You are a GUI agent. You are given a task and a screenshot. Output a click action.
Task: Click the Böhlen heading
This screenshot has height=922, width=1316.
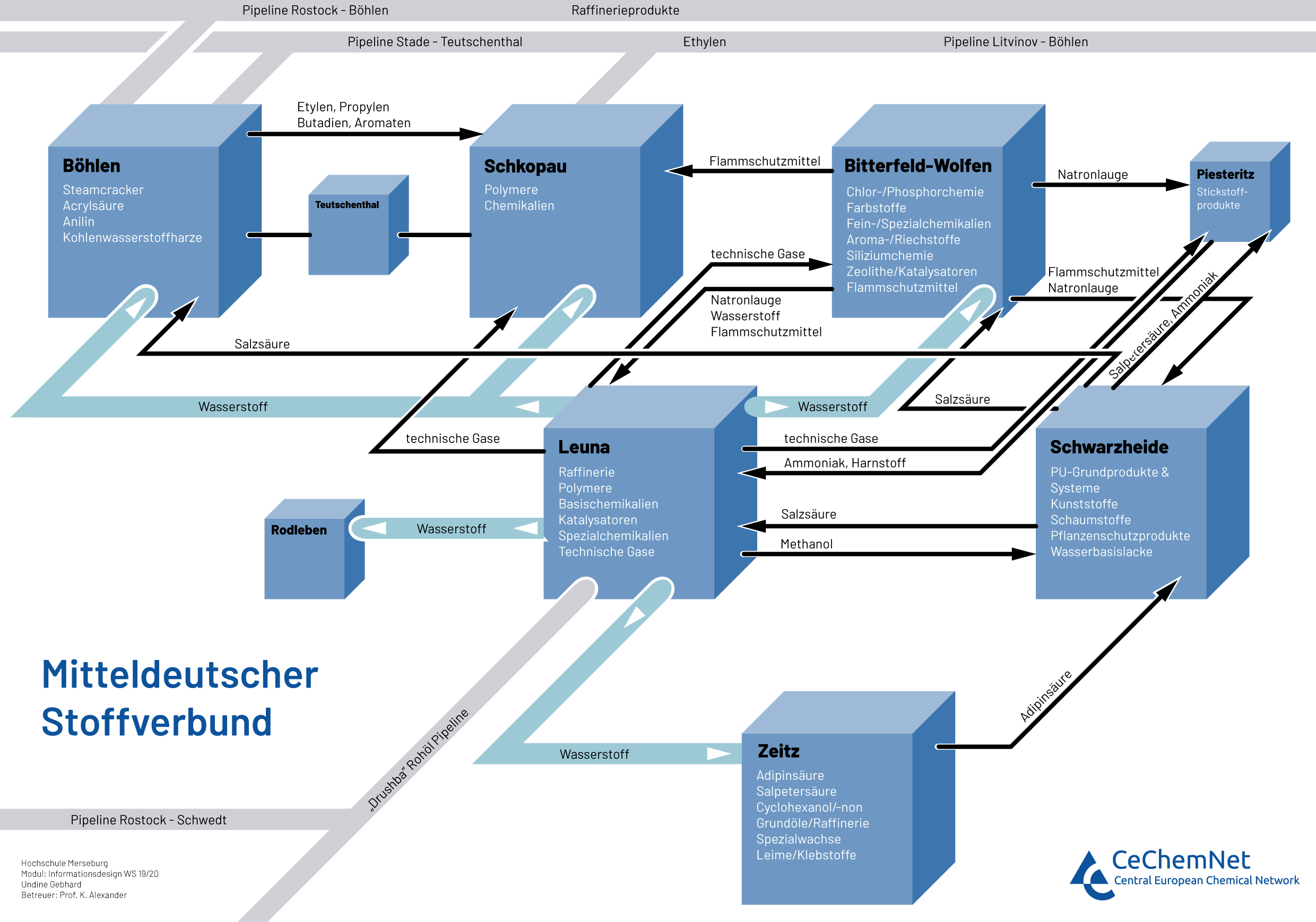pyautogui.click(x=91, y=166)
